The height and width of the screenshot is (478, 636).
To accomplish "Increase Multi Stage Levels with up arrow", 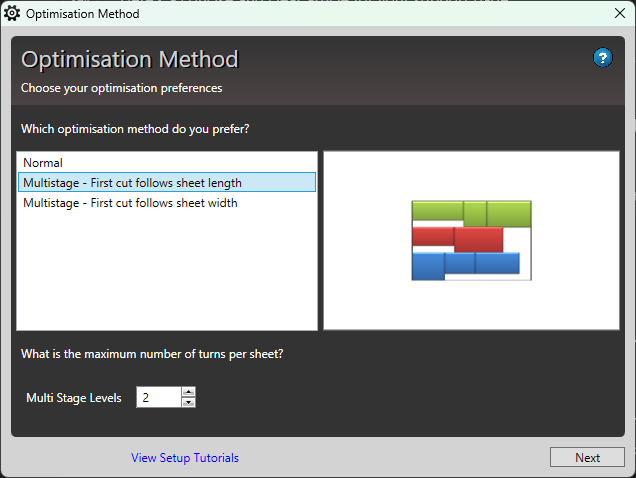I will tap(188, 392).
